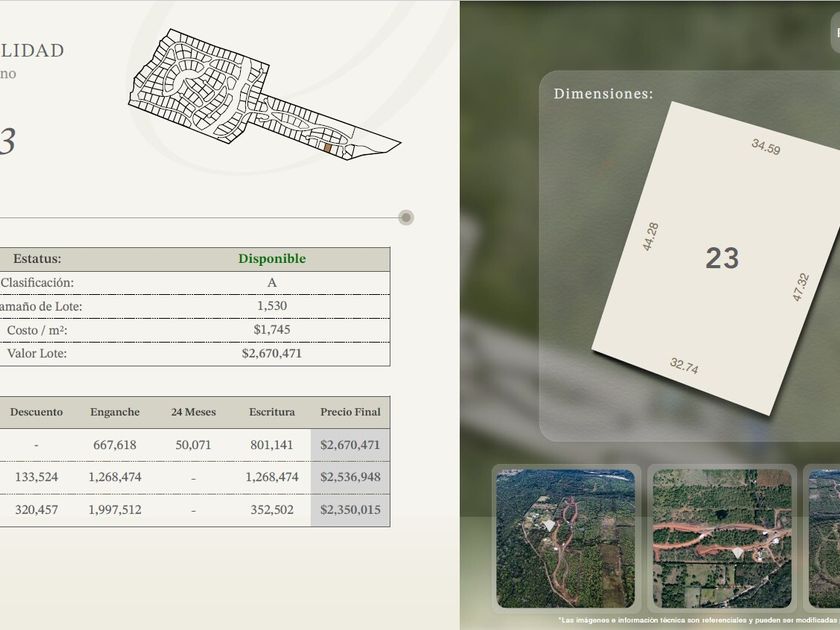Click the 24 Meses column header
Screen dimensions: 840x630
point(193,412)
